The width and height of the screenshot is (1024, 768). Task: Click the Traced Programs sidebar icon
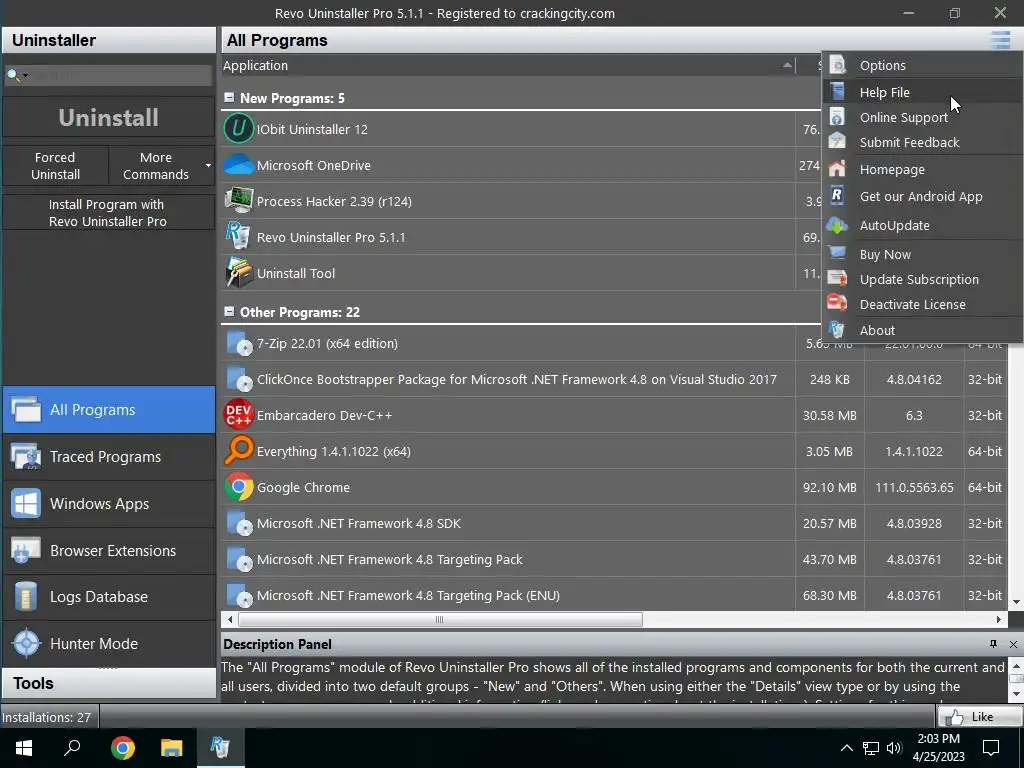click(x=25, y=456)
